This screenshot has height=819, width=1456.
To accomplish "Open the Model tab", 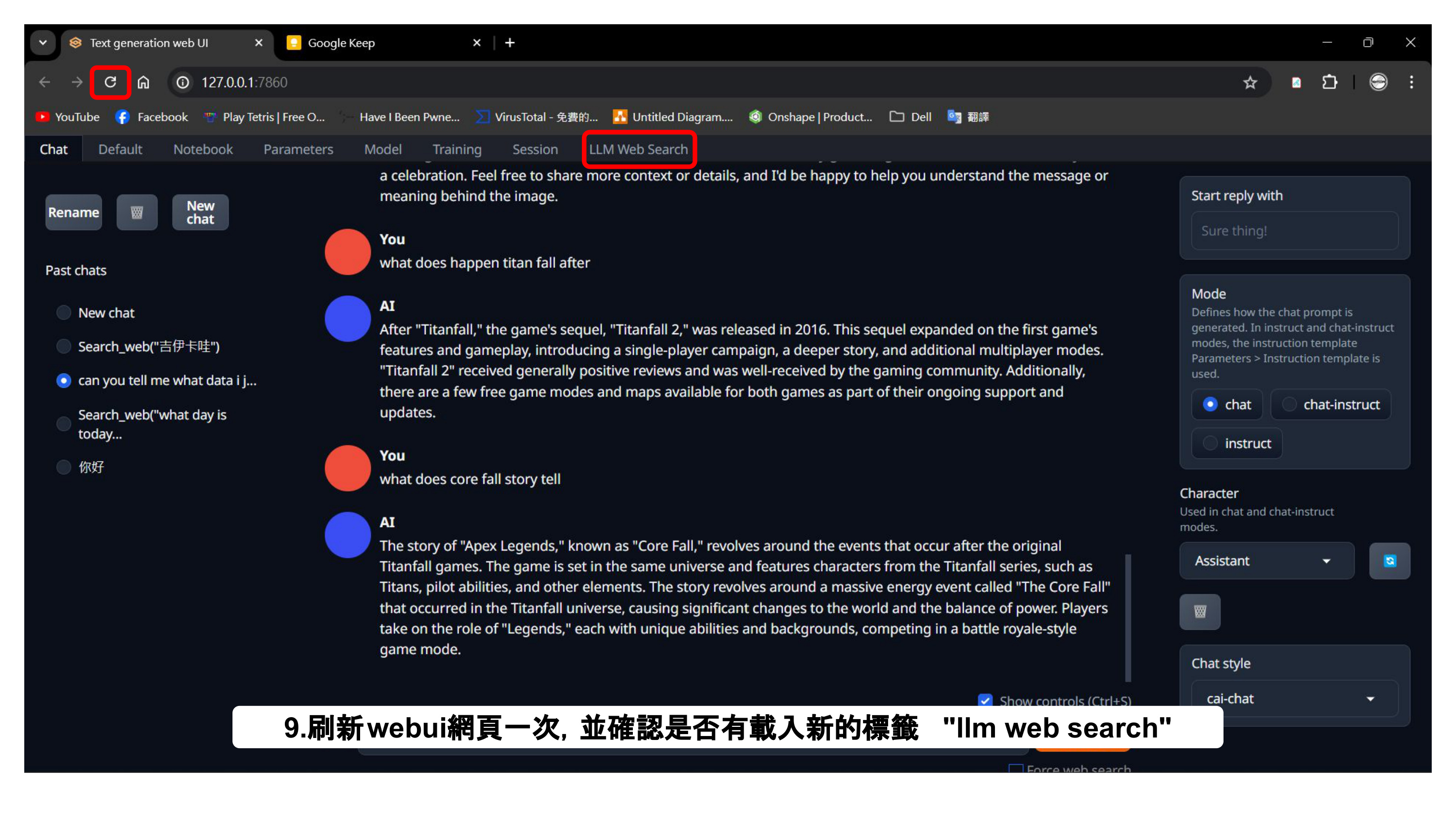I will click(x=382, y=149).
